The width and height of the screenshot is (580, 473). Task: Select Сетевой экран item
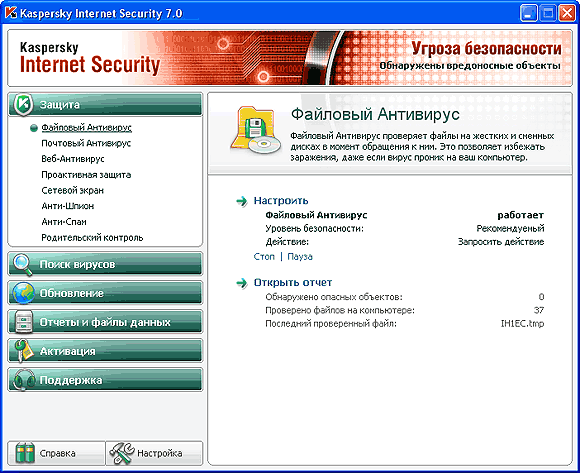72,190
